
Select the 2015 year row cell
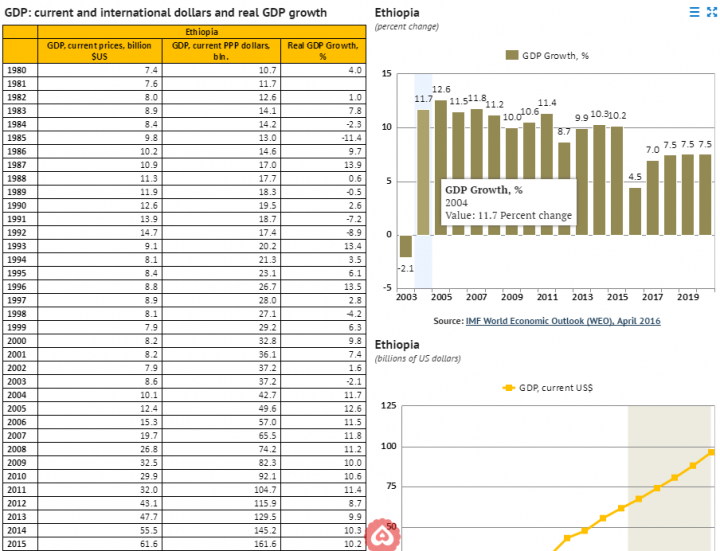click(x=20, y=544)
